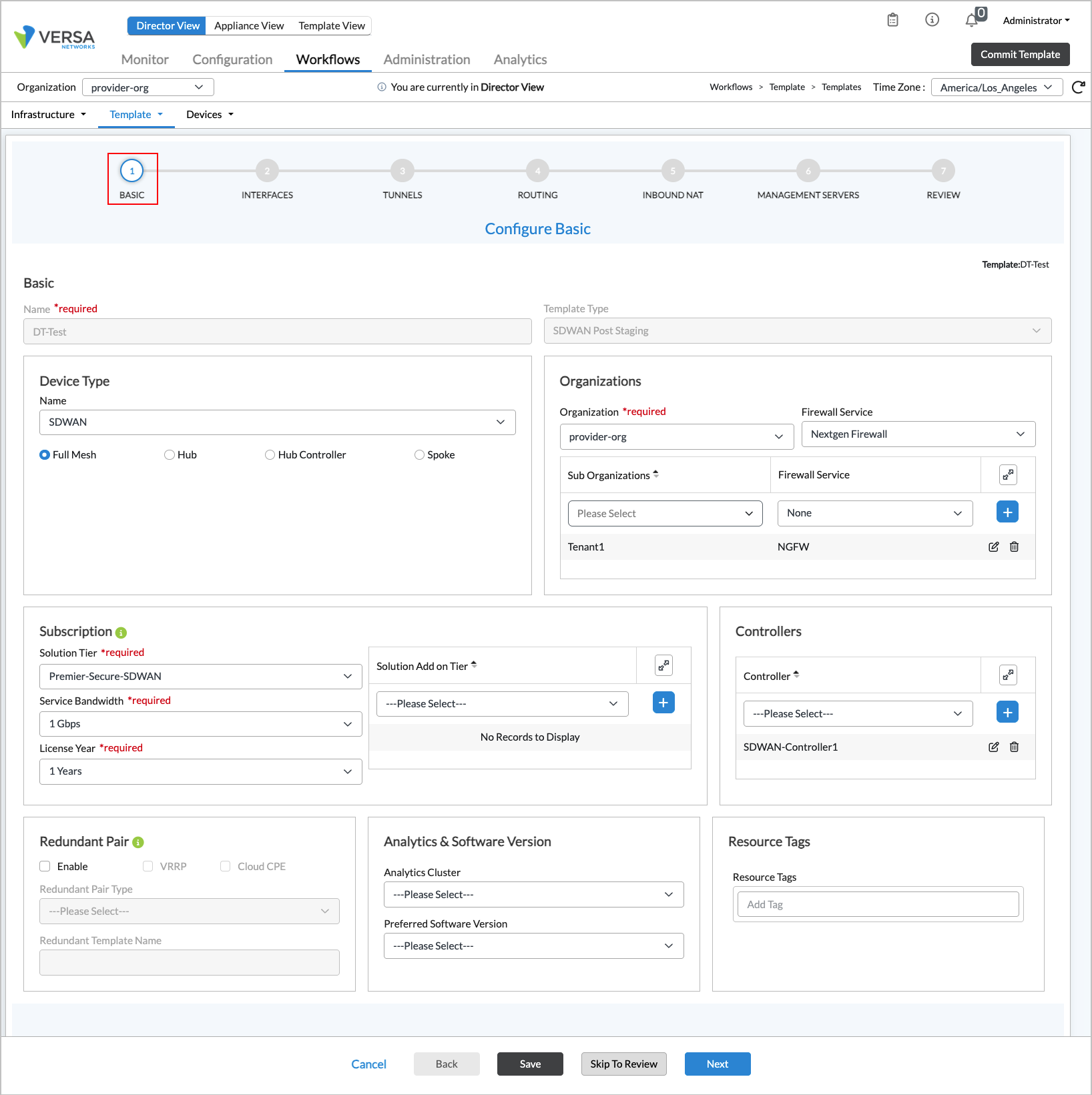The width and height of the screenshot is (1092, 1095).
Task: Expand the Service Bandwidth dropdown
Action: [x=200, y=724]
